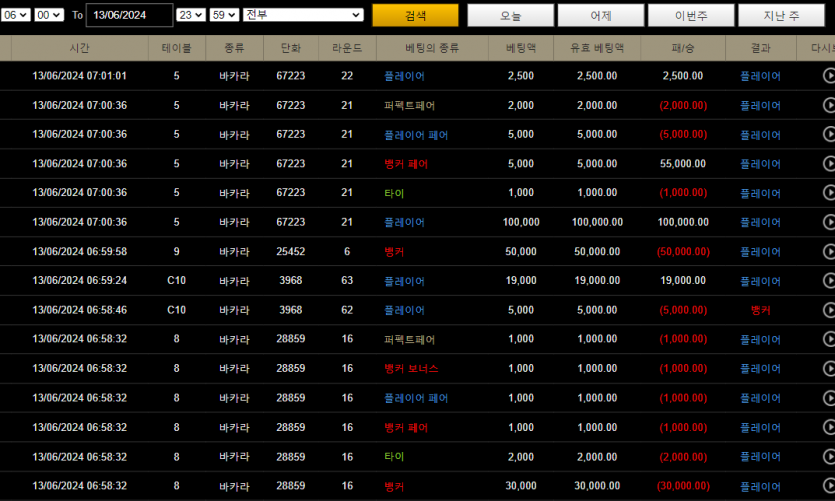The image size is (835, 501).
Task: Click the 50,000.00 valid bet amount
Action: (x=597, y=251)
